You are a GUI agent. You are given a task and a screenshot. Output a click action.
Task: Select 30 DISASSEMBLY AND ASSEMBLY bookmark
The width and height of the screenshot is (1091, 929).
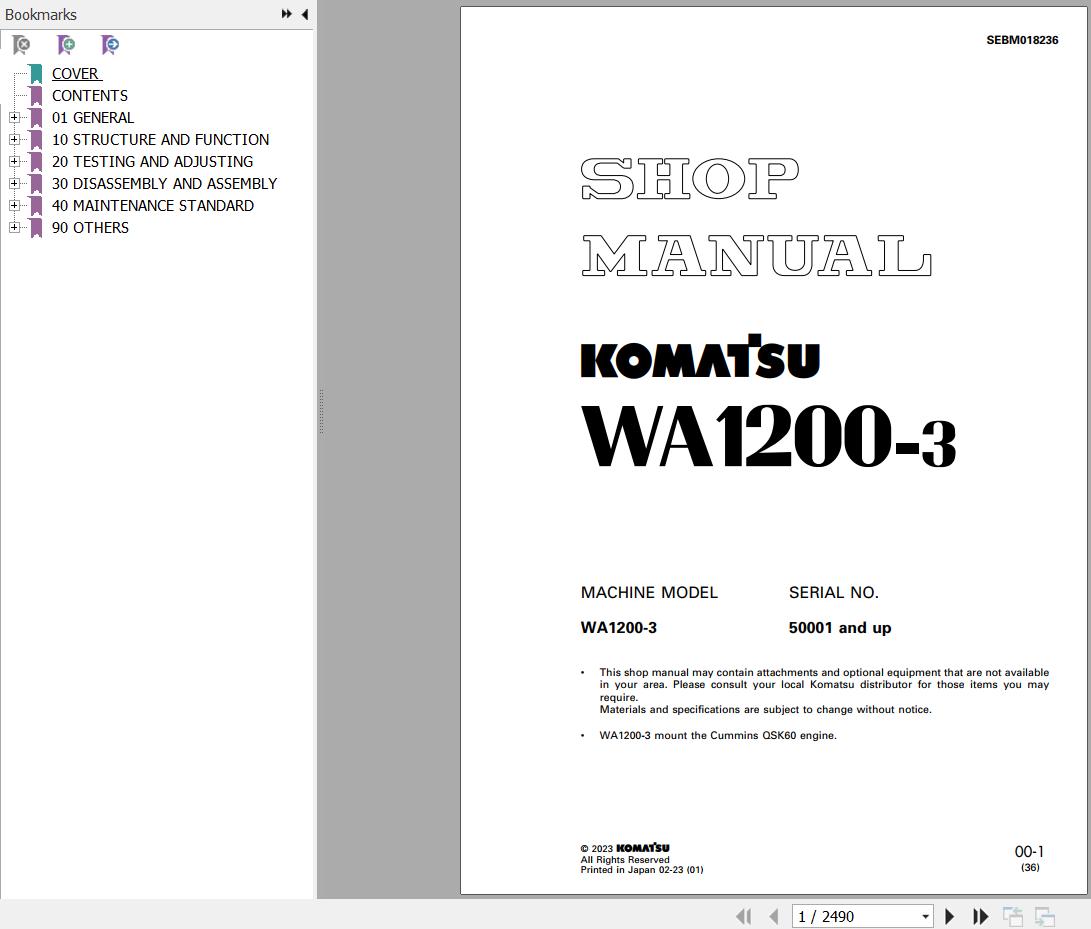[164, 184]
